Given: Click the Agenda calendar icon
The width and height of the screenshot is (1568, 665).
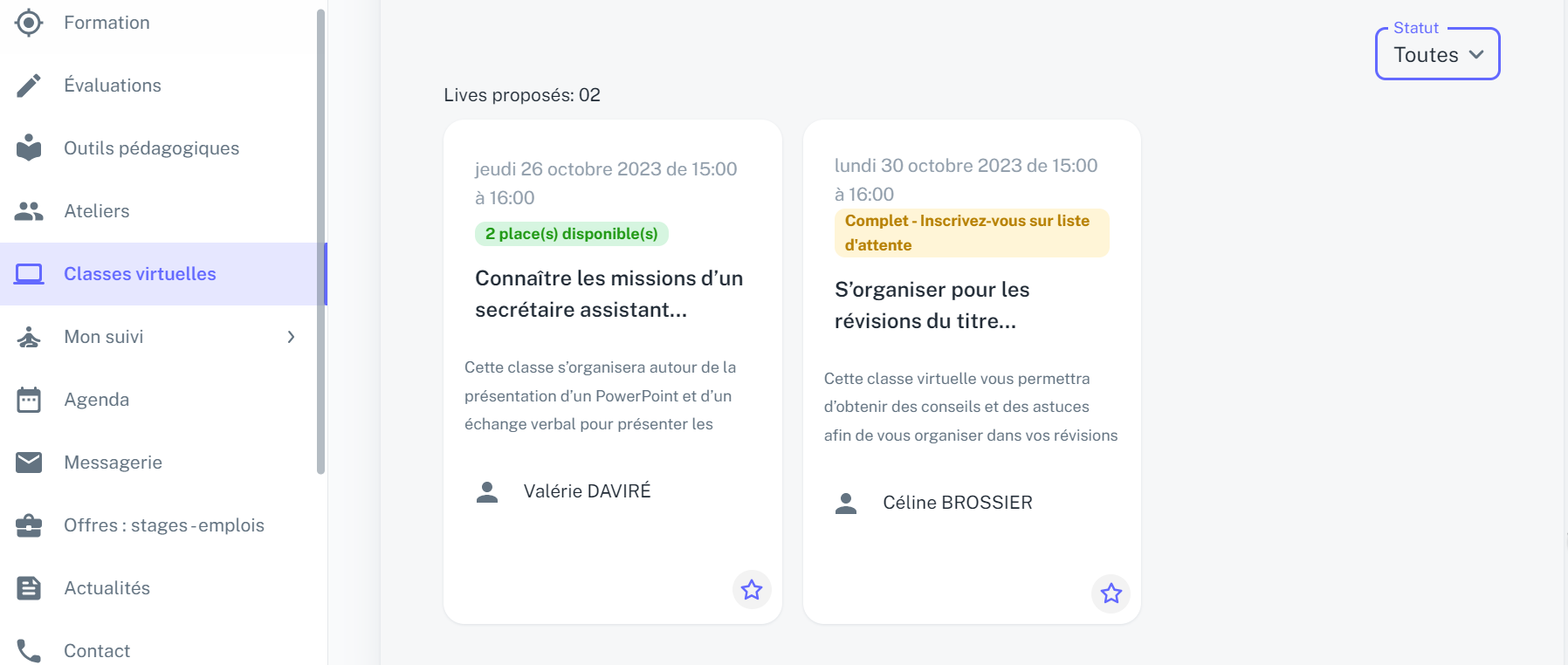Looking at the screenshot, I should pos(29,400).
